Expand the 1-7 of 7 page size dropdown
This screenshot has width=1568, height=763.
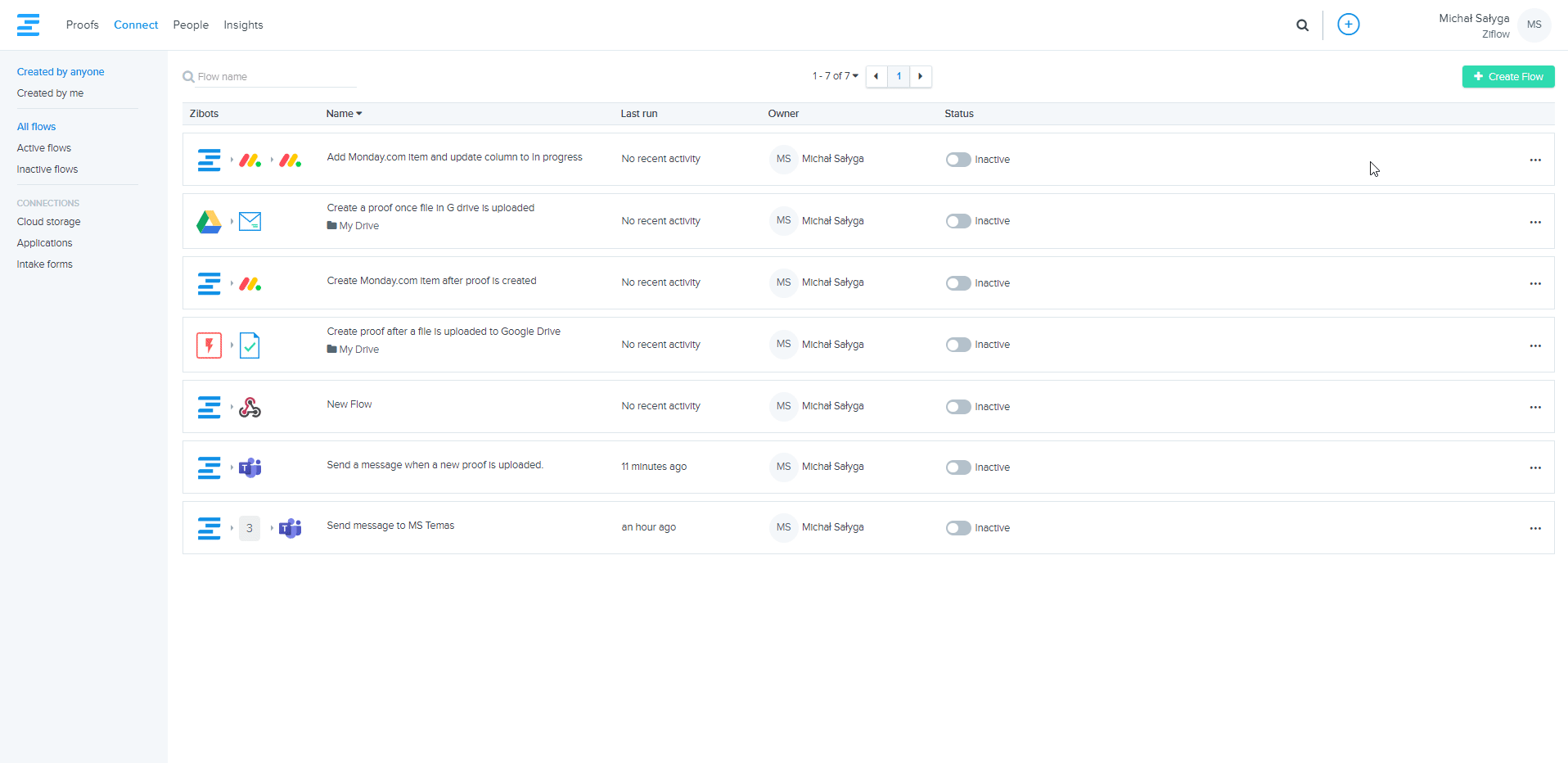pos(836,76)
